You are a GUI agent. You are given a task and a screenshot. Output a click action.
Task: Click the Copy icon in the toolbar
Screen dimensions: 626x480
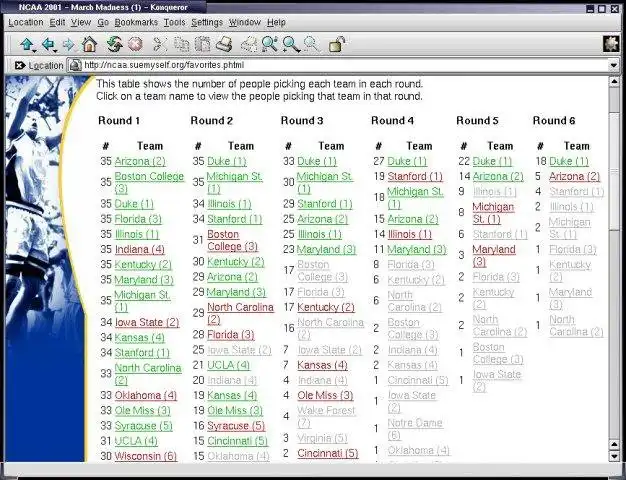[x=182, y=44]
